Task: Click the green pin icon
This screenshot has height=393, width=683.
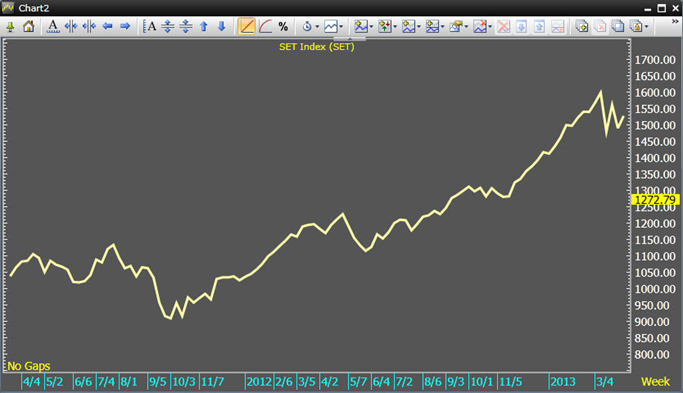Action: [10, 27]
